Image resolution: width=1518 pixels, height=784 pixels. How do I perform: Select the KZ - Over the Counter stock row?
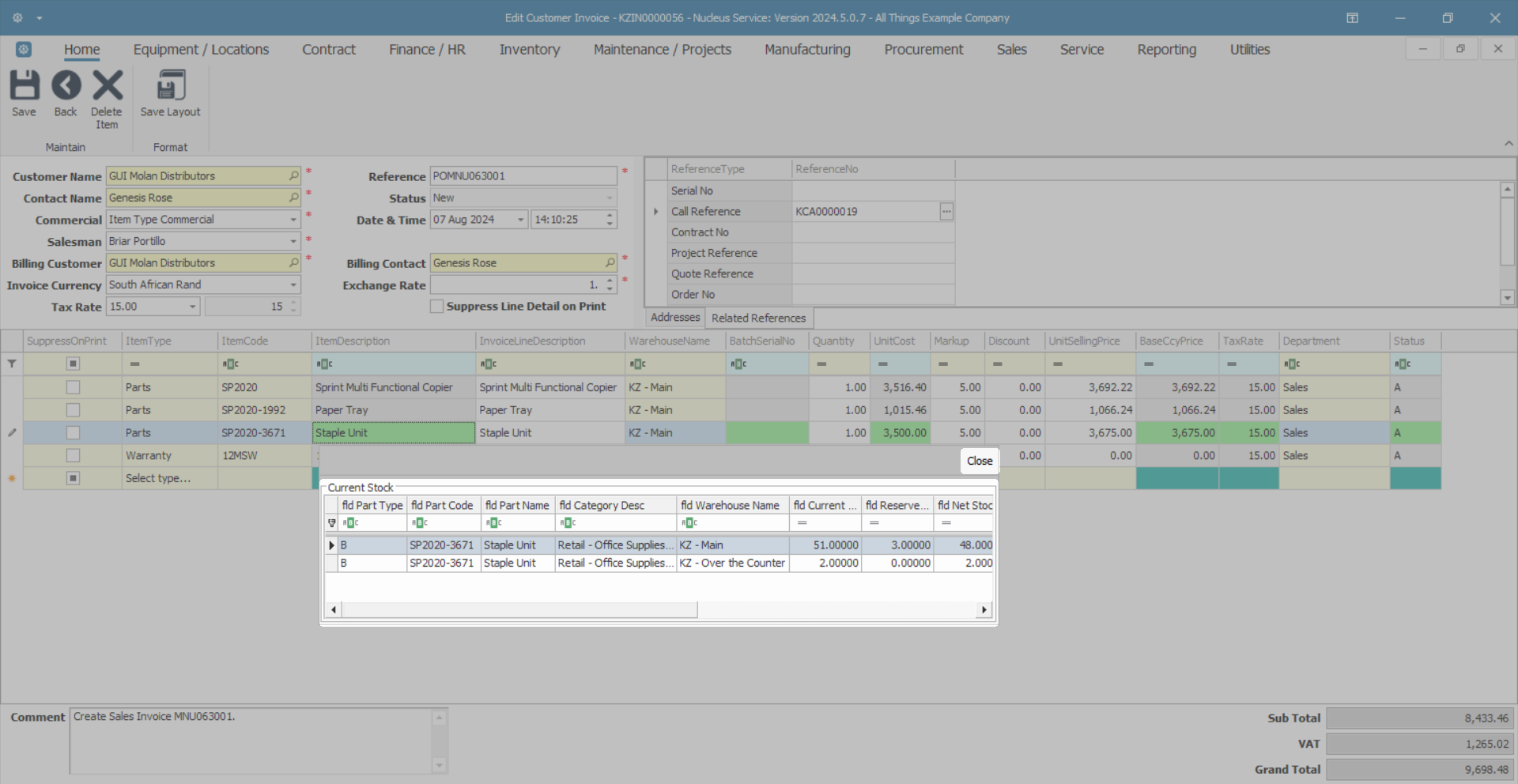731,563
